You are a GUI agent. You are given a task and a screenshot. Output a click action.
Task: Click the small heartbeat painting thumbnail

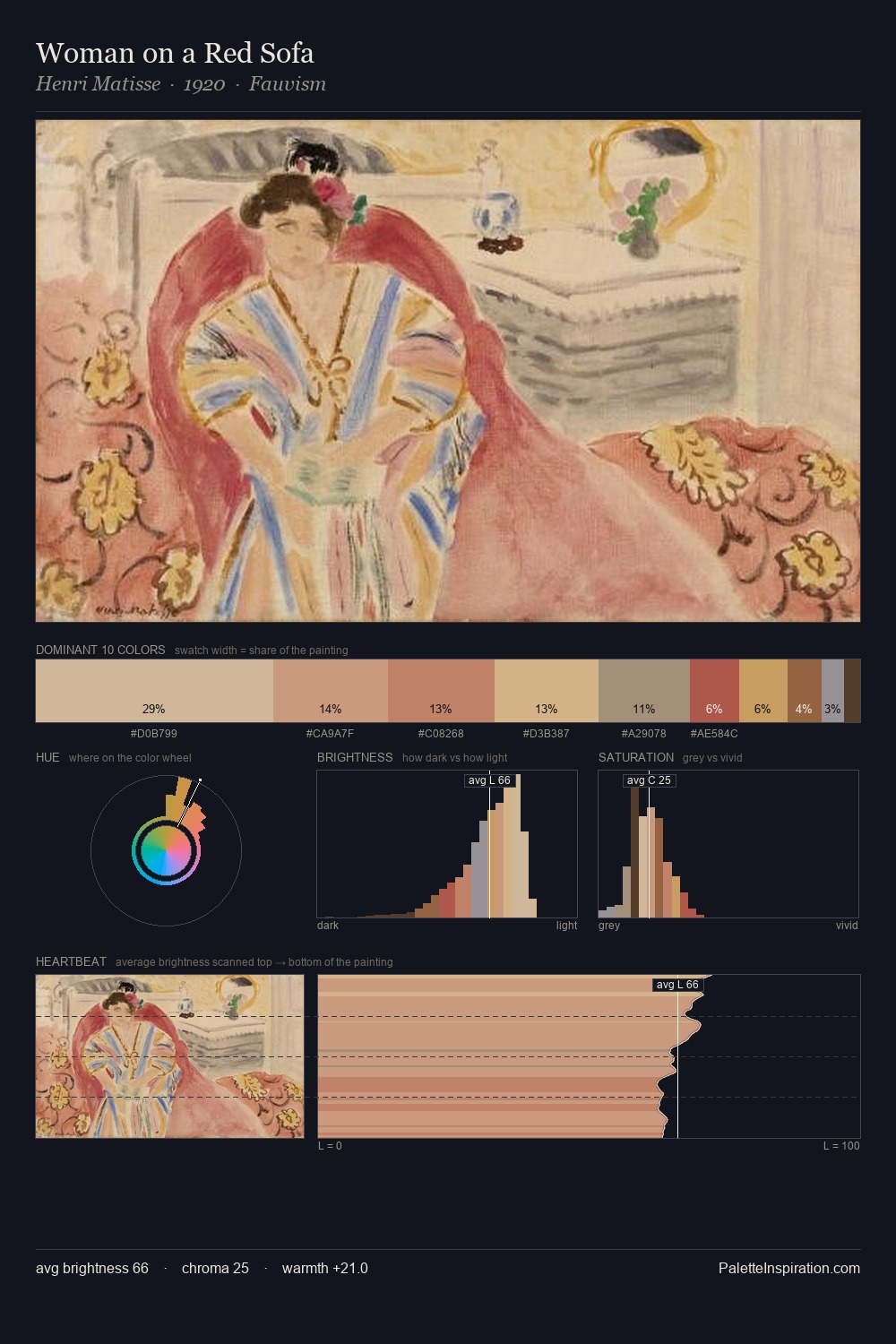pos(170,1056)
